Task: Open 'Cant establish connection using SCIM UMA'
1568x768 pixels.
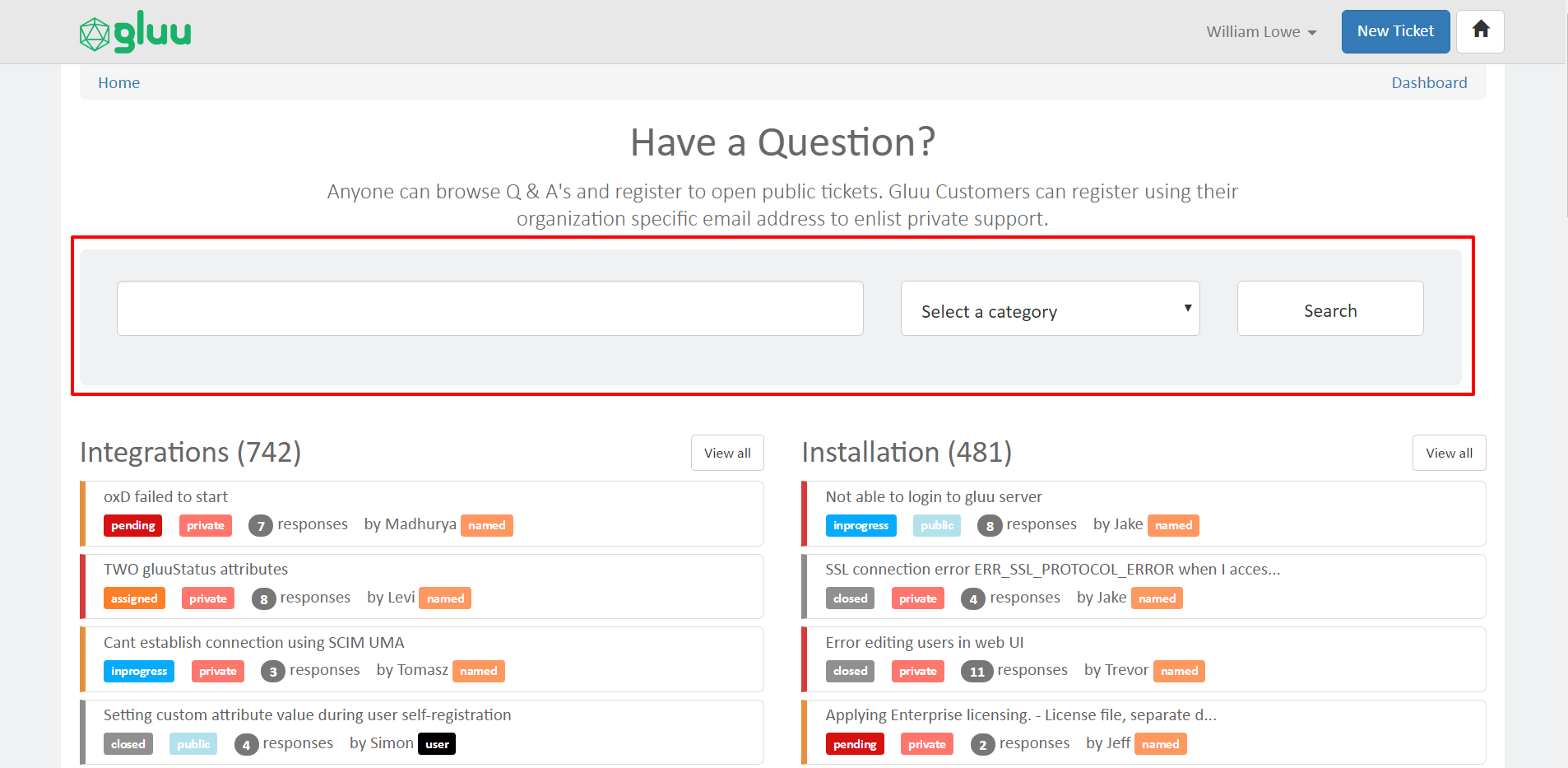Action: [x=254, y=643]
